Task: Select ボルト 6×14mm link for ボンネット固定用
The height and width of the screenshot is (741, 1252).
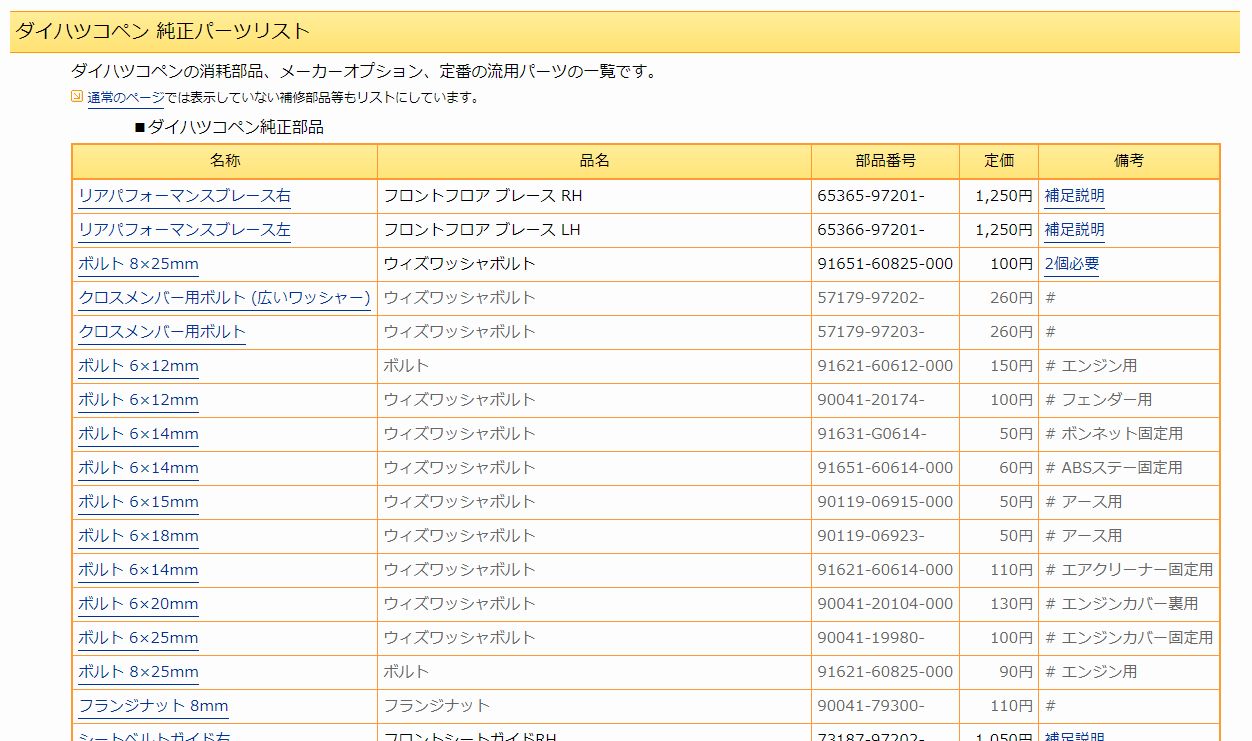Action: tap(138, 434)
